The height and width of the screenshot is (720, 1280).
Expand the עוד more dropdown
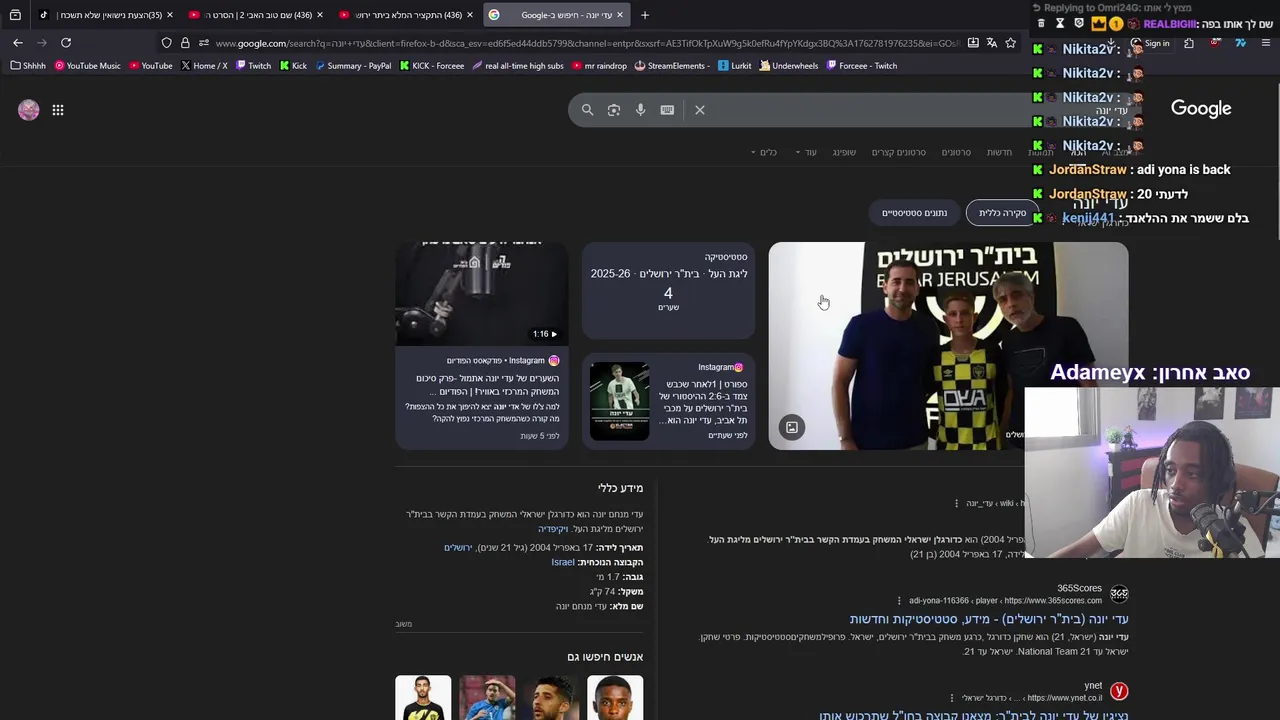(806, 152)
